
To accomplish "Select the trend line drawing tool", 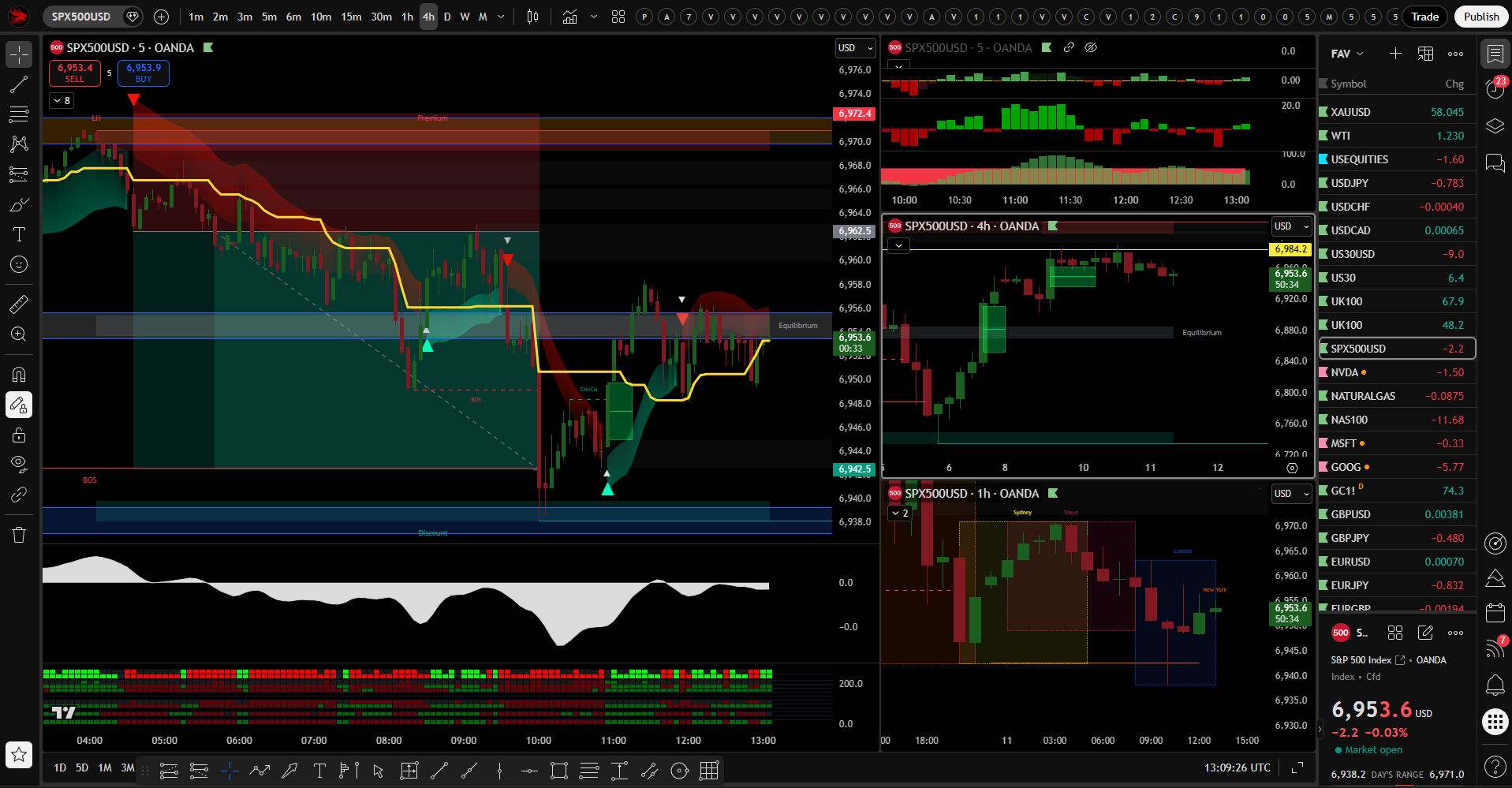I will point(19,84).
